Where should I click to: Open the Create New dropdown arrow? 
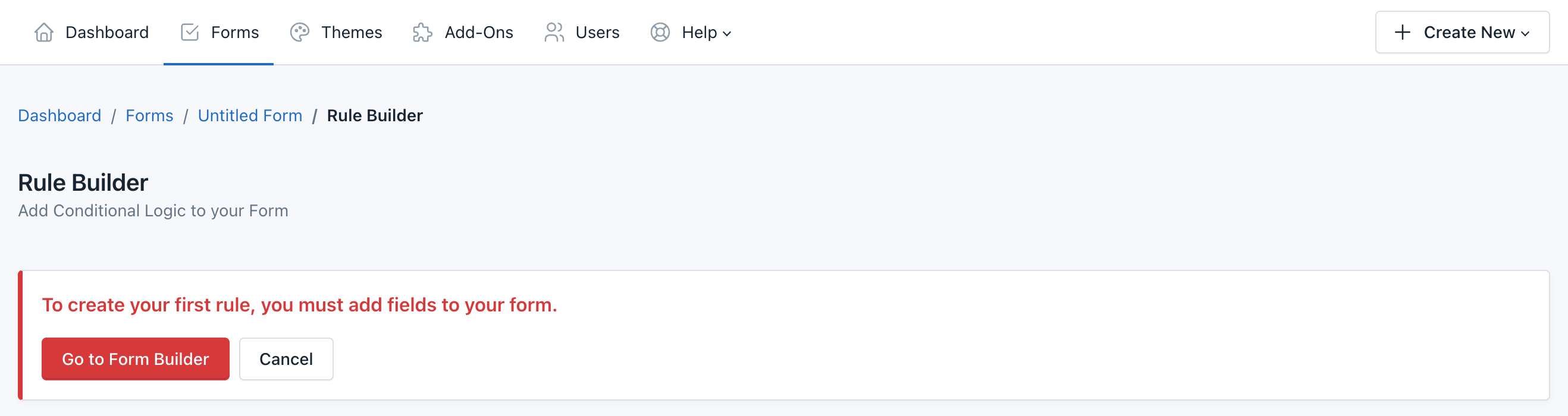pyautogui.click(x=1525, y=33)
